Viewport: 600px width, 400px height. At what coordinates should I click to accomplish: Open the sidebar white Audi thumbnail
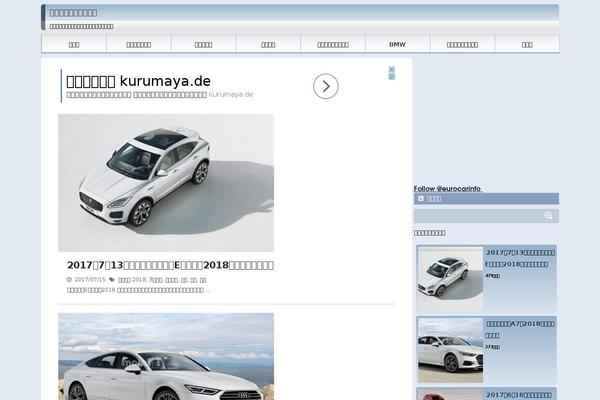tap(450, 350)
